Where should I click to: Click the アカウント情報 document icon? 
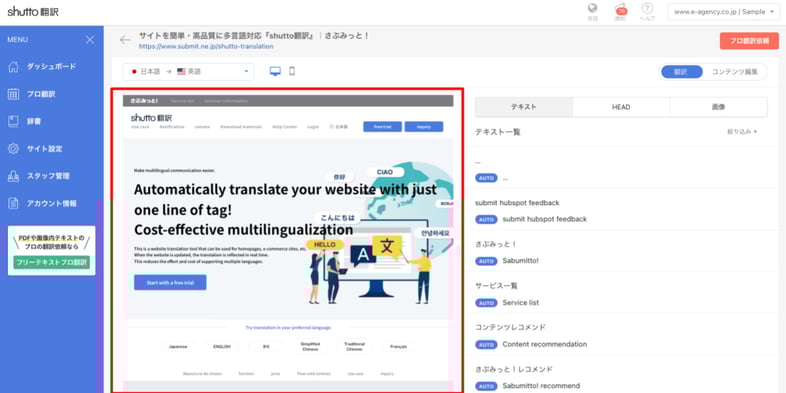(14, 204)
